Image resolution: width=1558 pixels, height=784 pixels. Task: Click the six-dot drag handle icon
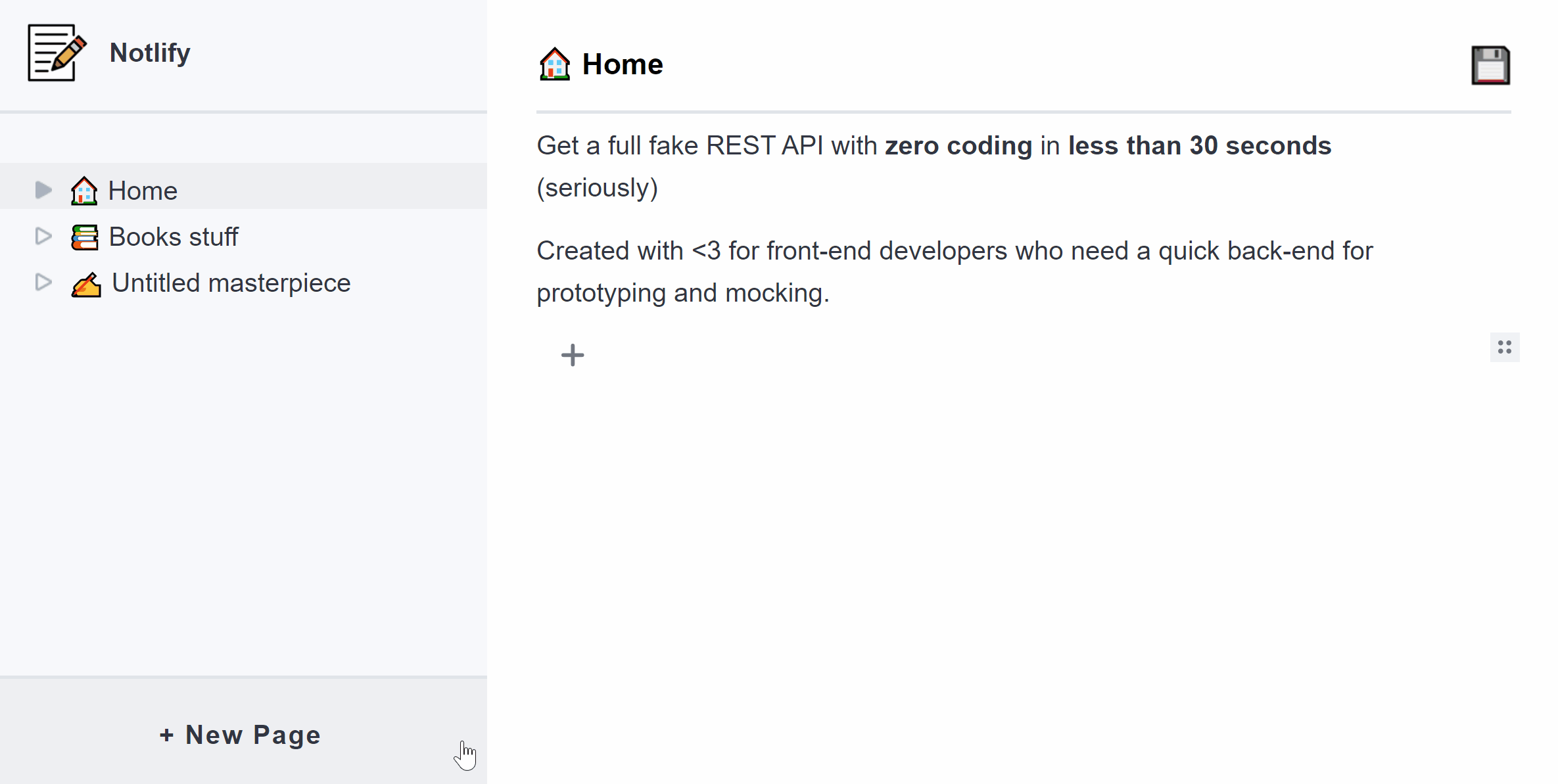tap(1504, 347)
